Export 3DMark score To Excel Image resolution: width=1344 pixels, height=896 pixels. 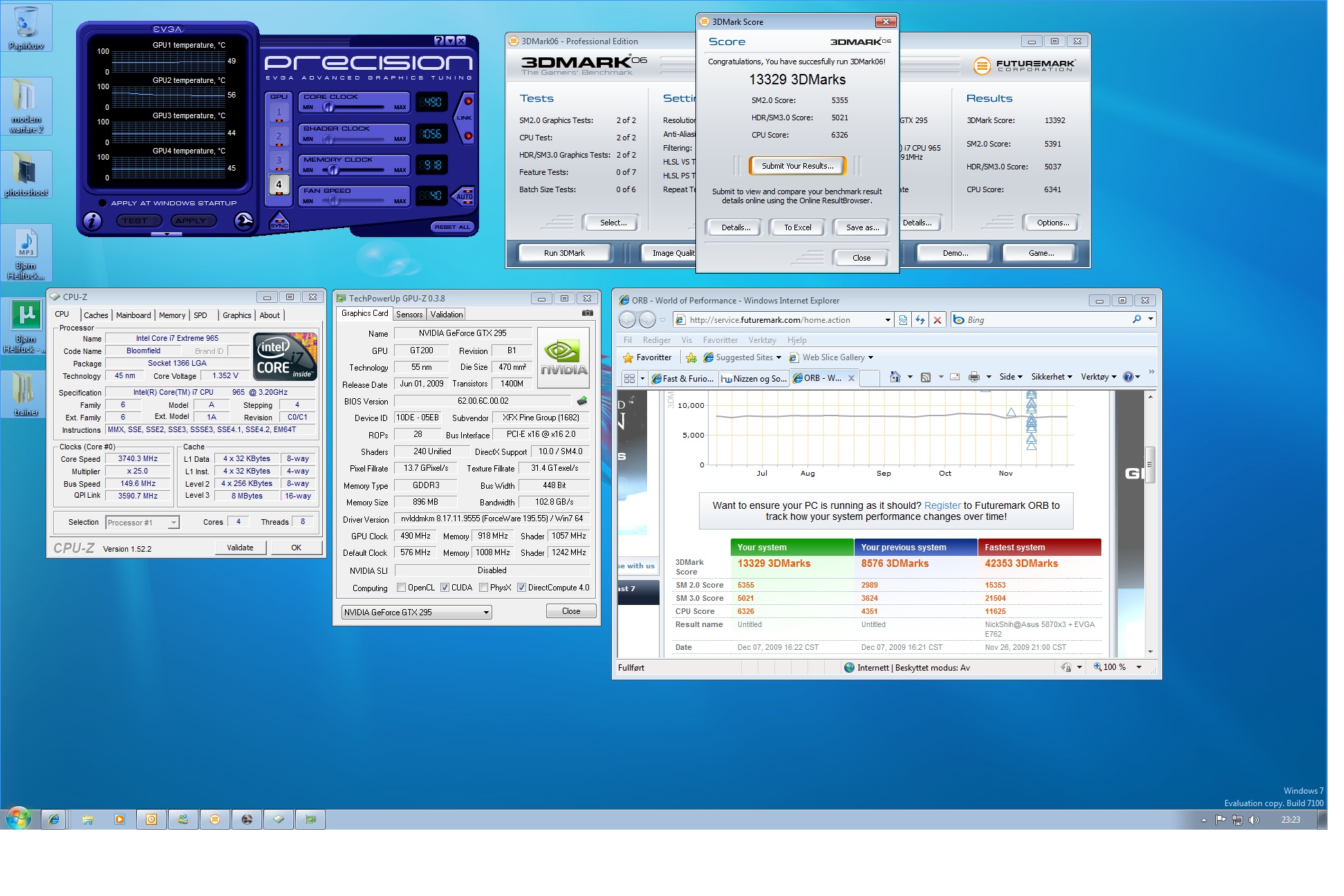pos(797,227)
